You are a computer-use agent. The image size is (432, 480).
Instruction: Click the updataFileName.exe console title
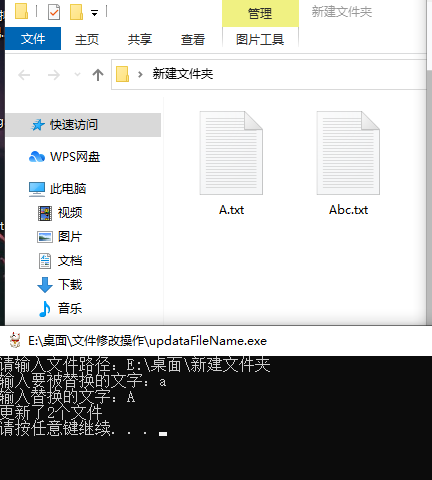147,341
